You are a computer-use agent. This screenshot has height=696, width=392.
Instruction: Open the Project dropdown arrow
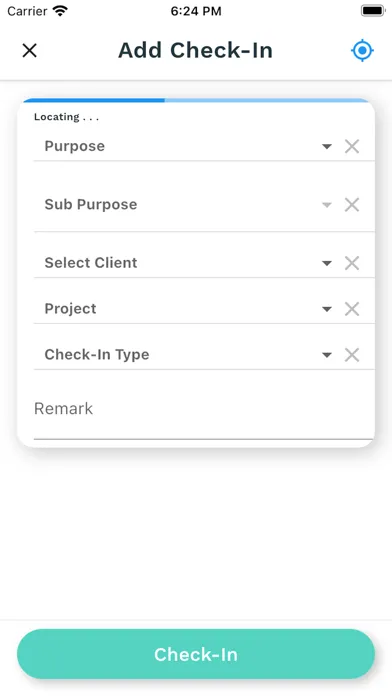(x=327, y=309)
